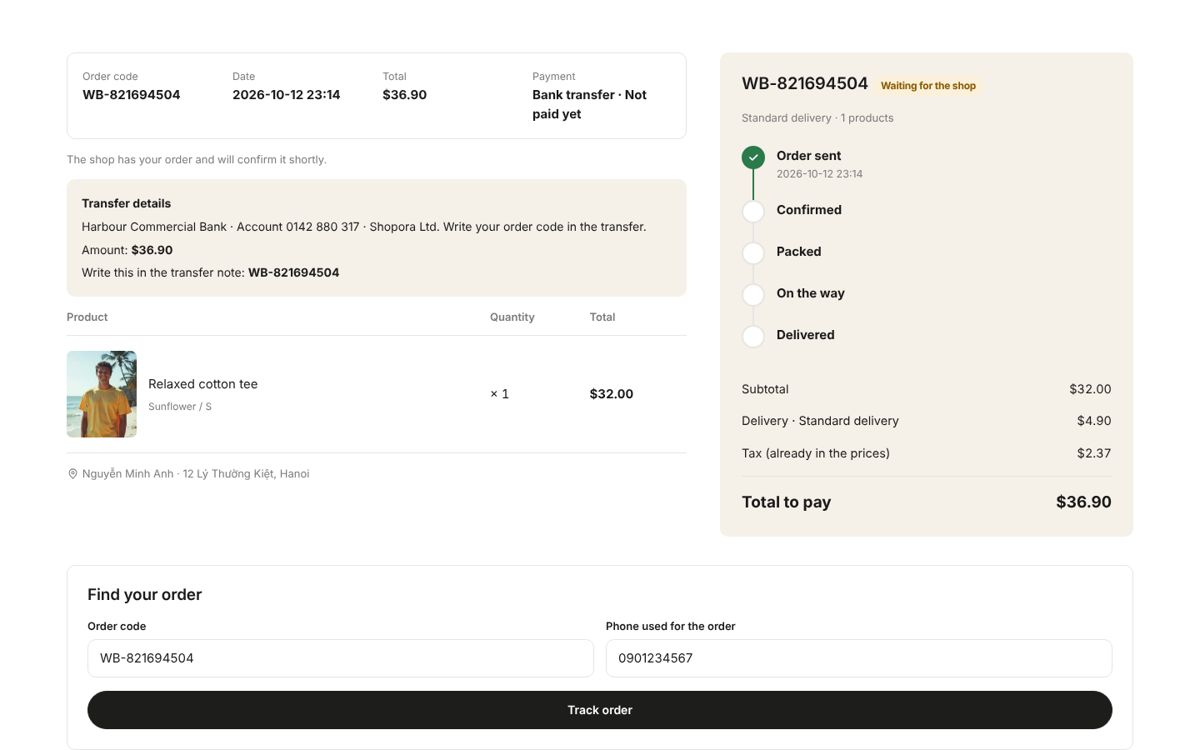This screenshot has height=750, width=1200.
Task: Click the Nguyễn Minh Anh address text
Action: 196,474
